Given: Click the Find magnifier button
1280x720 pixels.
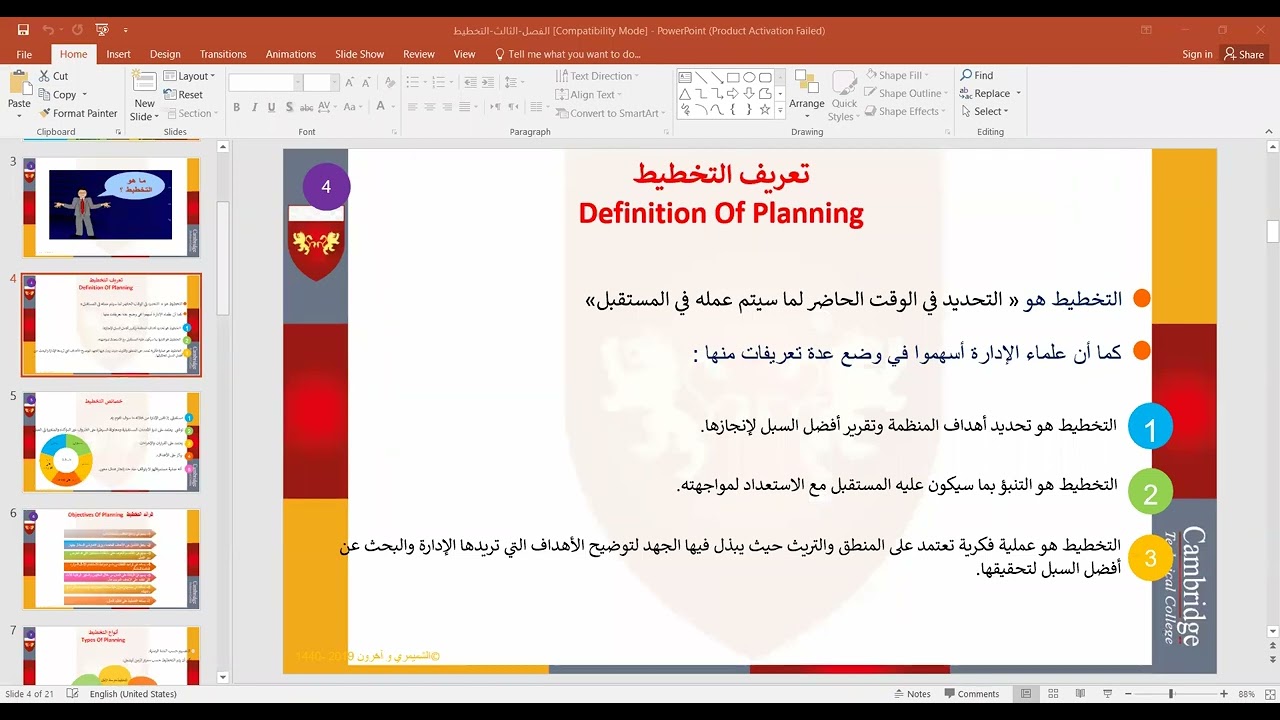Looking at the screenshot, I should coord(977,76).
